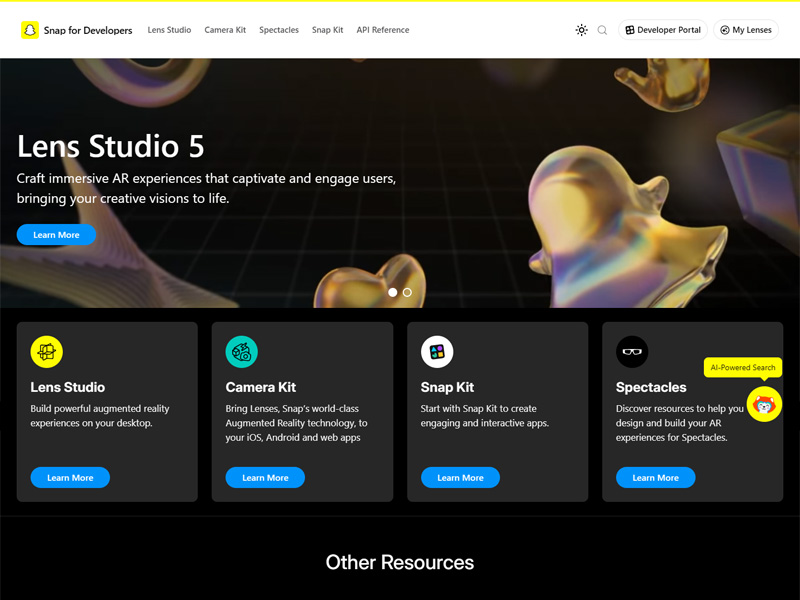Click Learn More under the Spectacles card
The image size is (800, 600).
pyautogui.click(x=655, y=478)
